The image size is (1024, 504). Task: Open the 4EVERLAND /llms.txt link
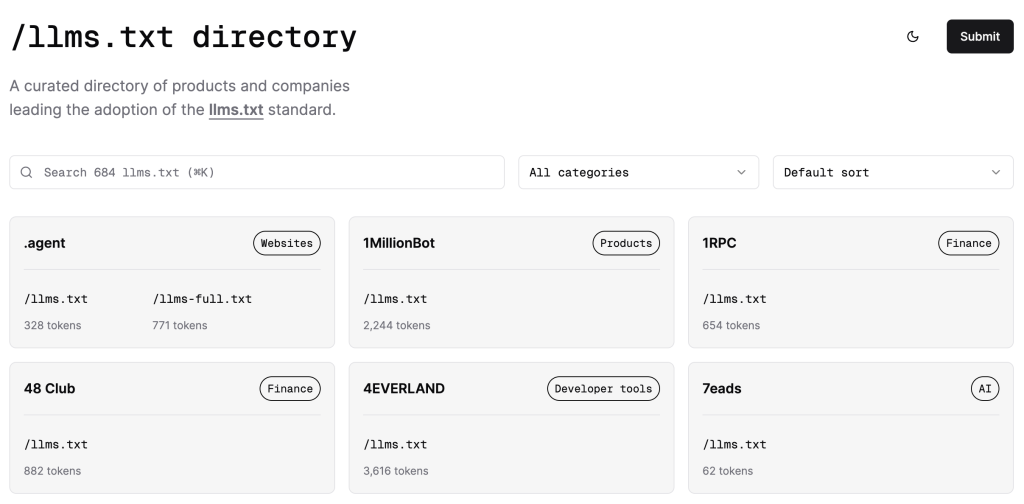pyautogui.click(x=395, y=444)
